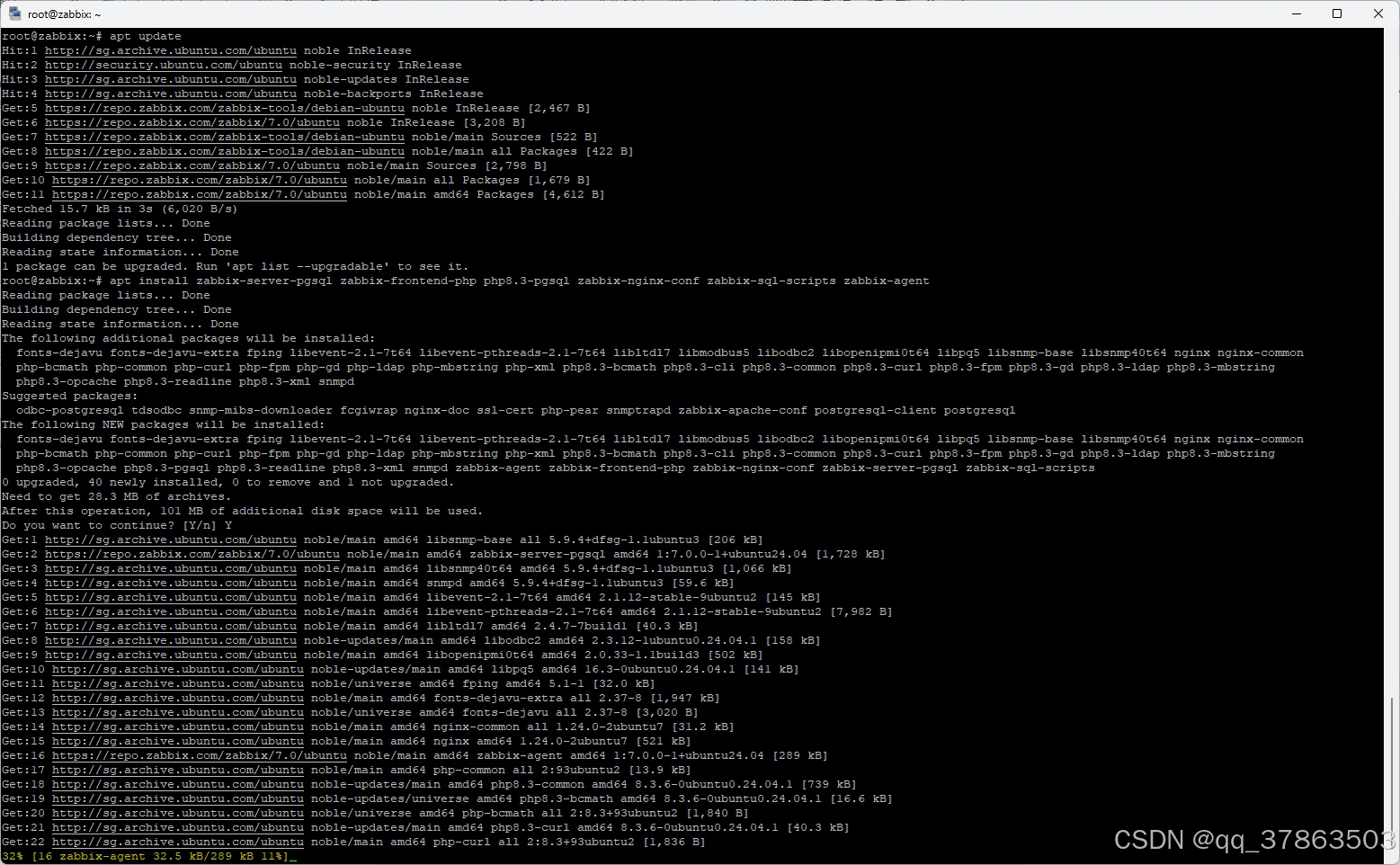This screenshot has width=1400, height=865.
Task: Open the Hit:2 security.ubuntu.com URL
Action: click(x=164, y=66)
